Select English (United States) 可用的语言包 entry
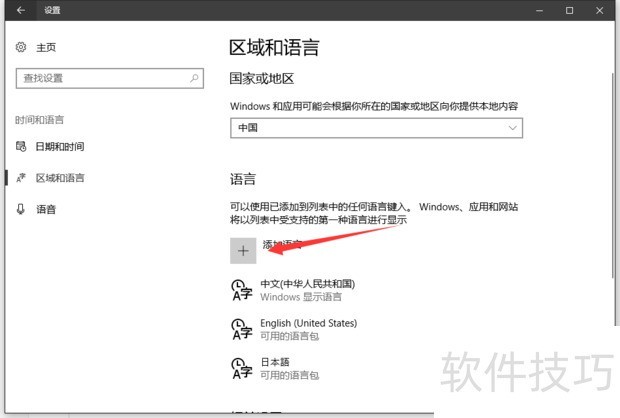 click(308, 329)
